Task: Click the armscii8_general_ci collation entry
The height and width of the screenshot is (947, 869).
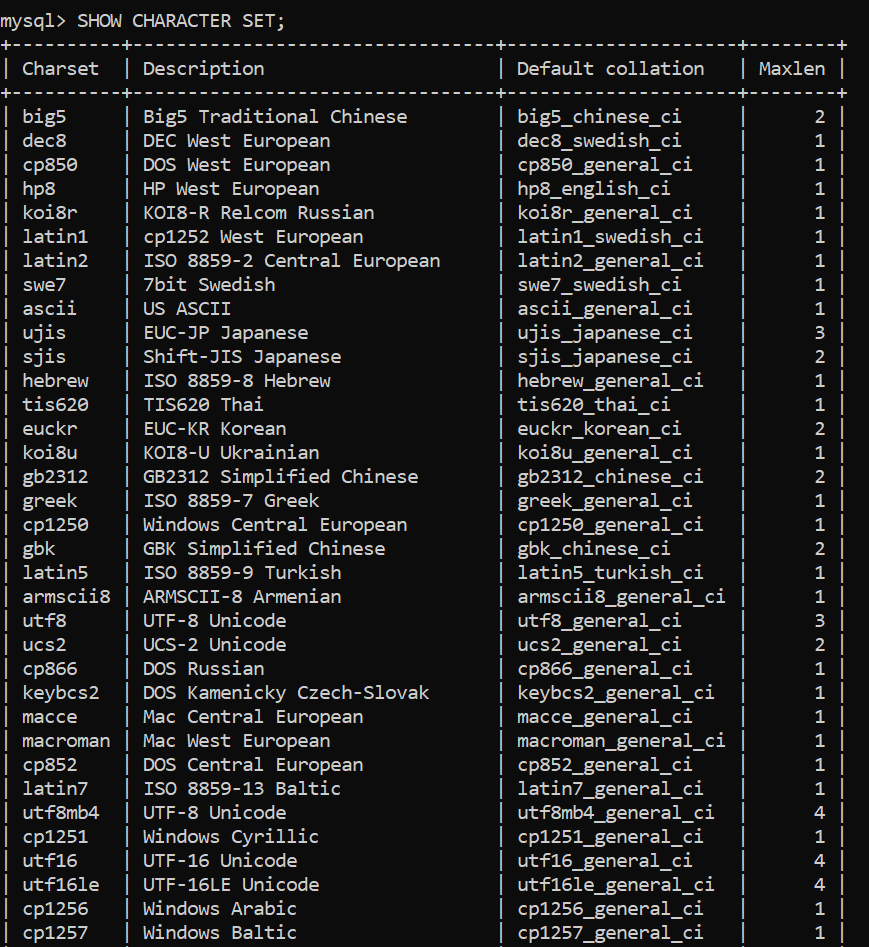Action: pyautogui.click(x=621, y=597)
